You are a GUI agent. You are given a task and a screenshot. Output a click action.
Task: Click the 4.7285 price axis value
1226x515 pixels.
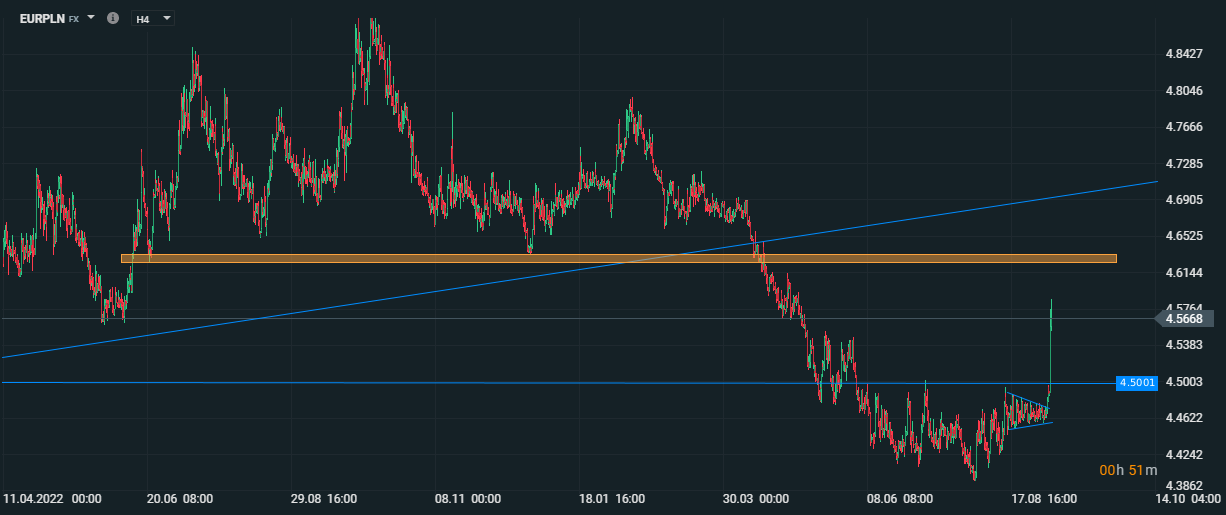pos(1183,163)
